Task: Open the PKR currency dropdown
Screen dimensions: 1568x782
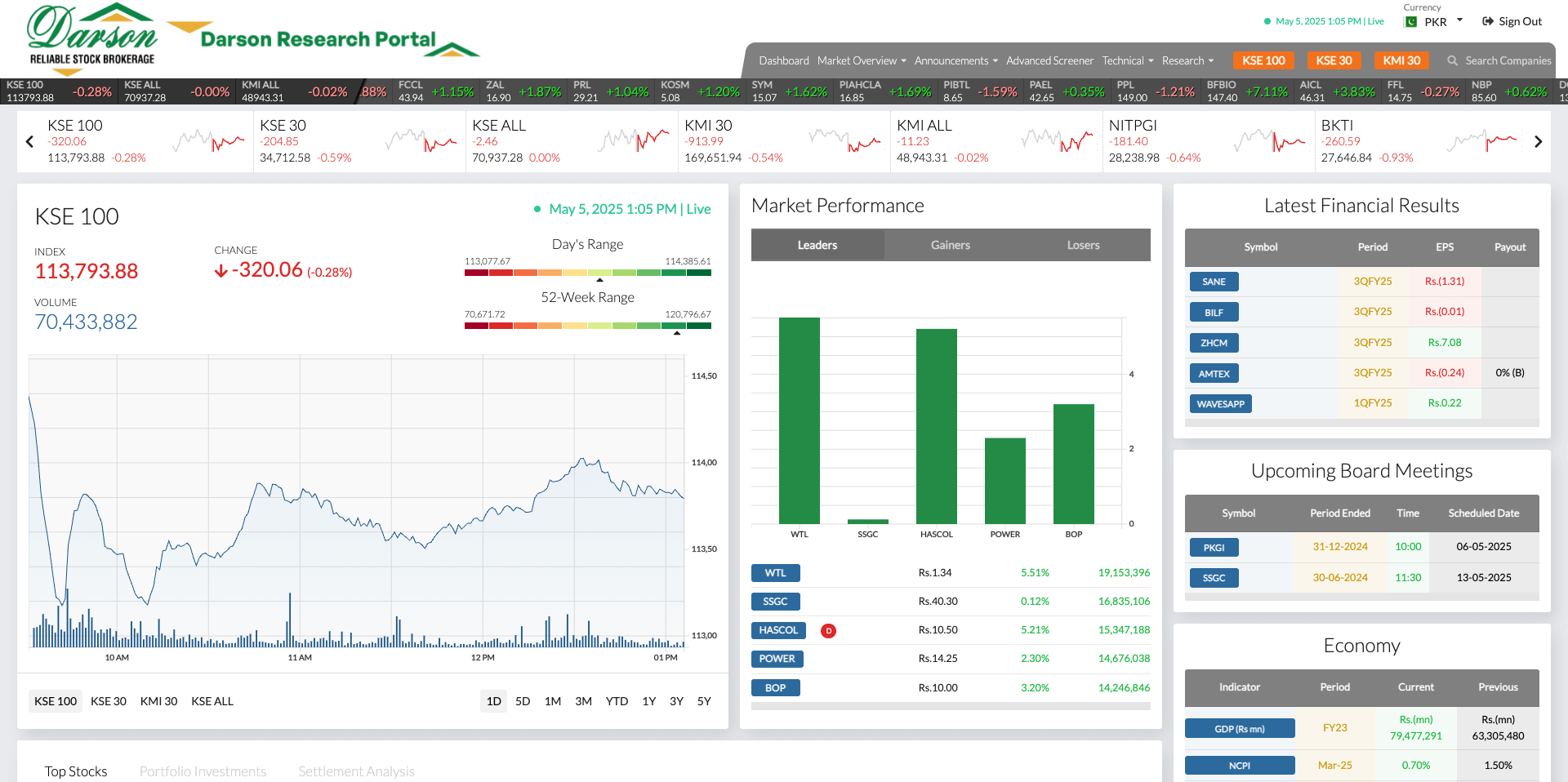Action: 1443,22
